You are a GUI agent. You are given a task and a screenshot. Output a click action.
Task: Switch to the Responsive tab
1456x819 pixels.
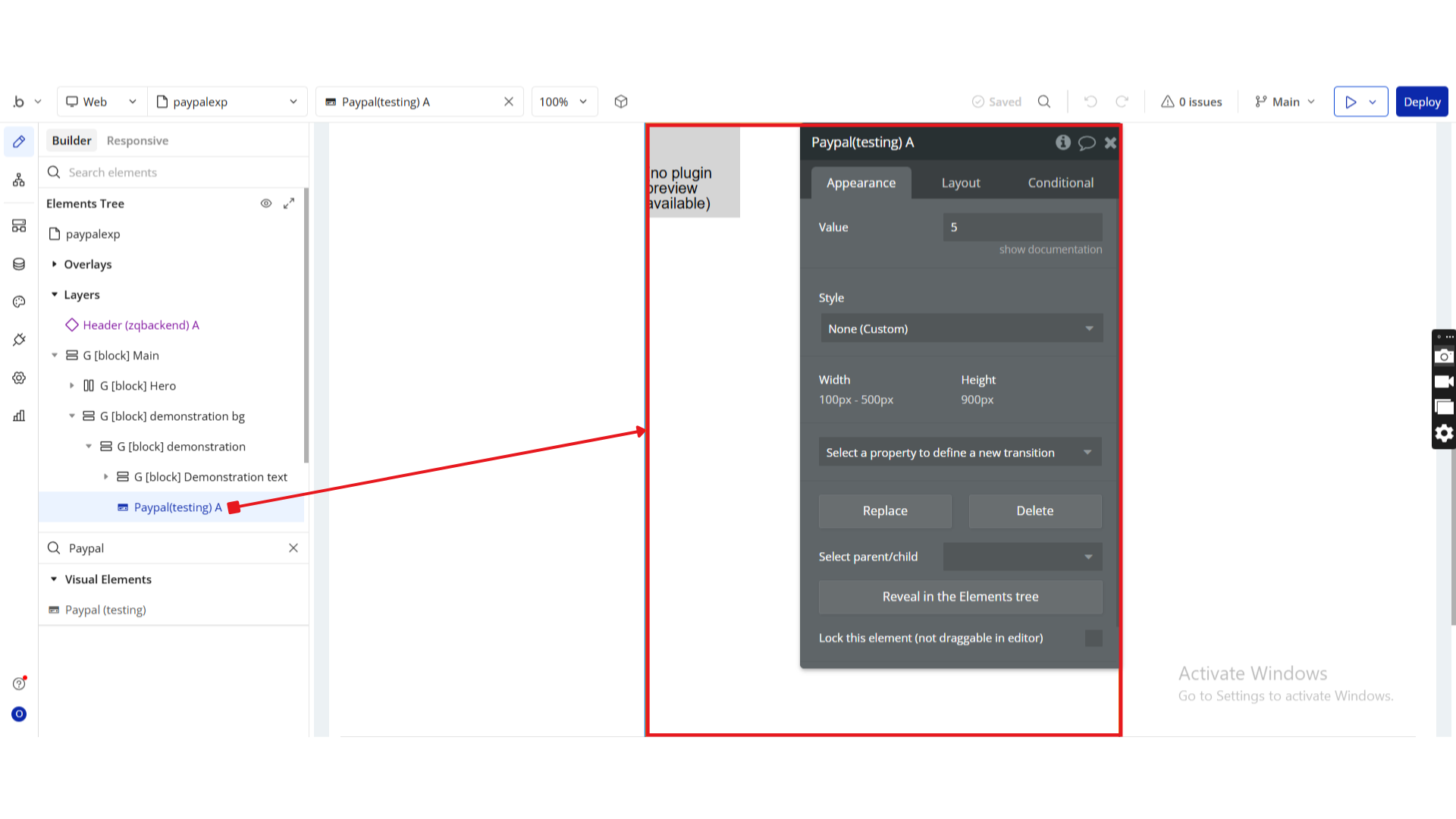(137, 140)
